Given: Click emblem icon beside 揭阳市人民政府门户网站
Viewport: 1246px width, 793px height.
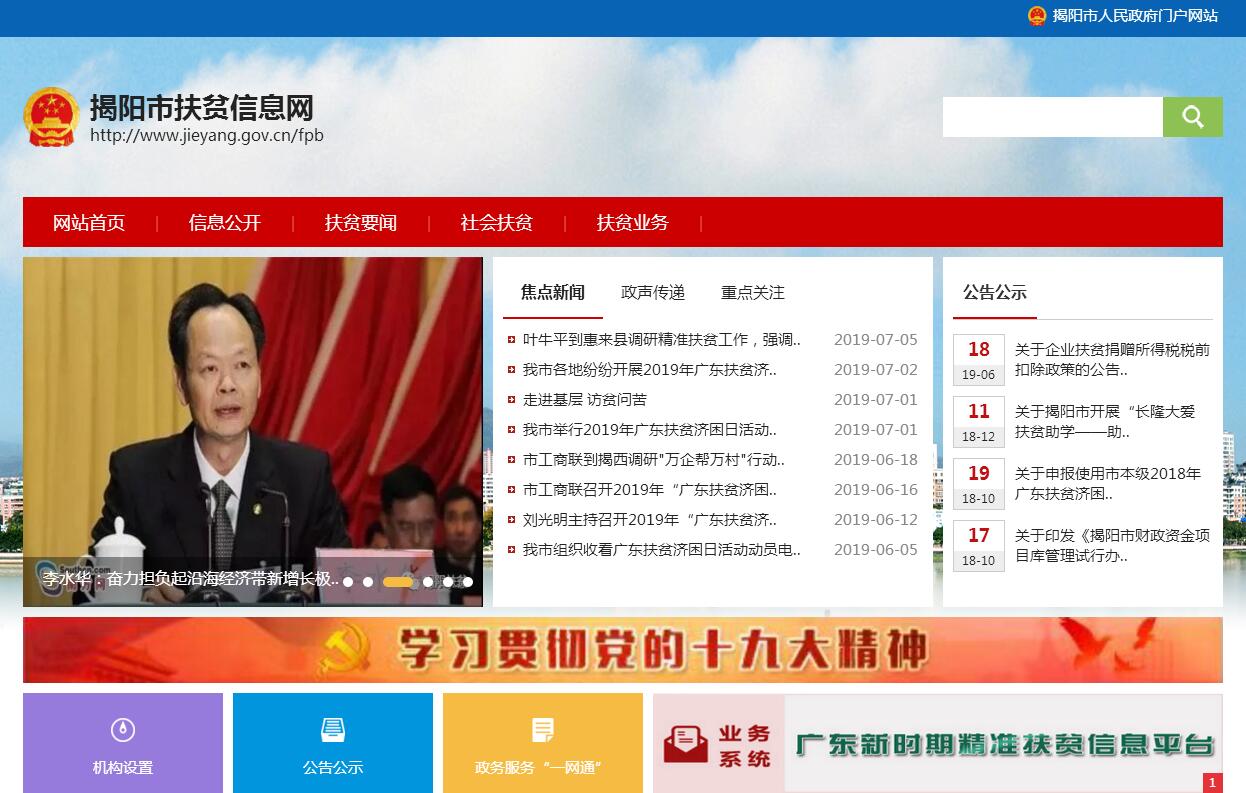Looking at the screenshot, I should pyautogui.click(x=1037, y=16).
